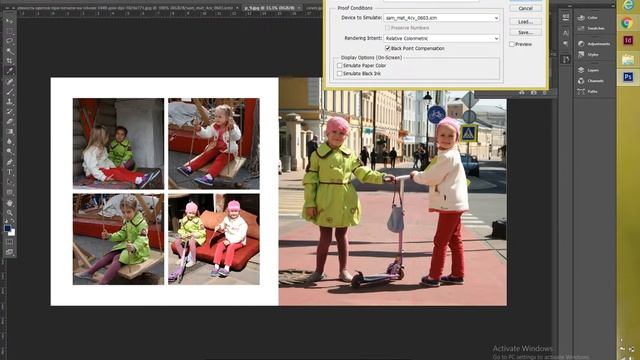Tick the Preview checkbox

pos(512,44)
